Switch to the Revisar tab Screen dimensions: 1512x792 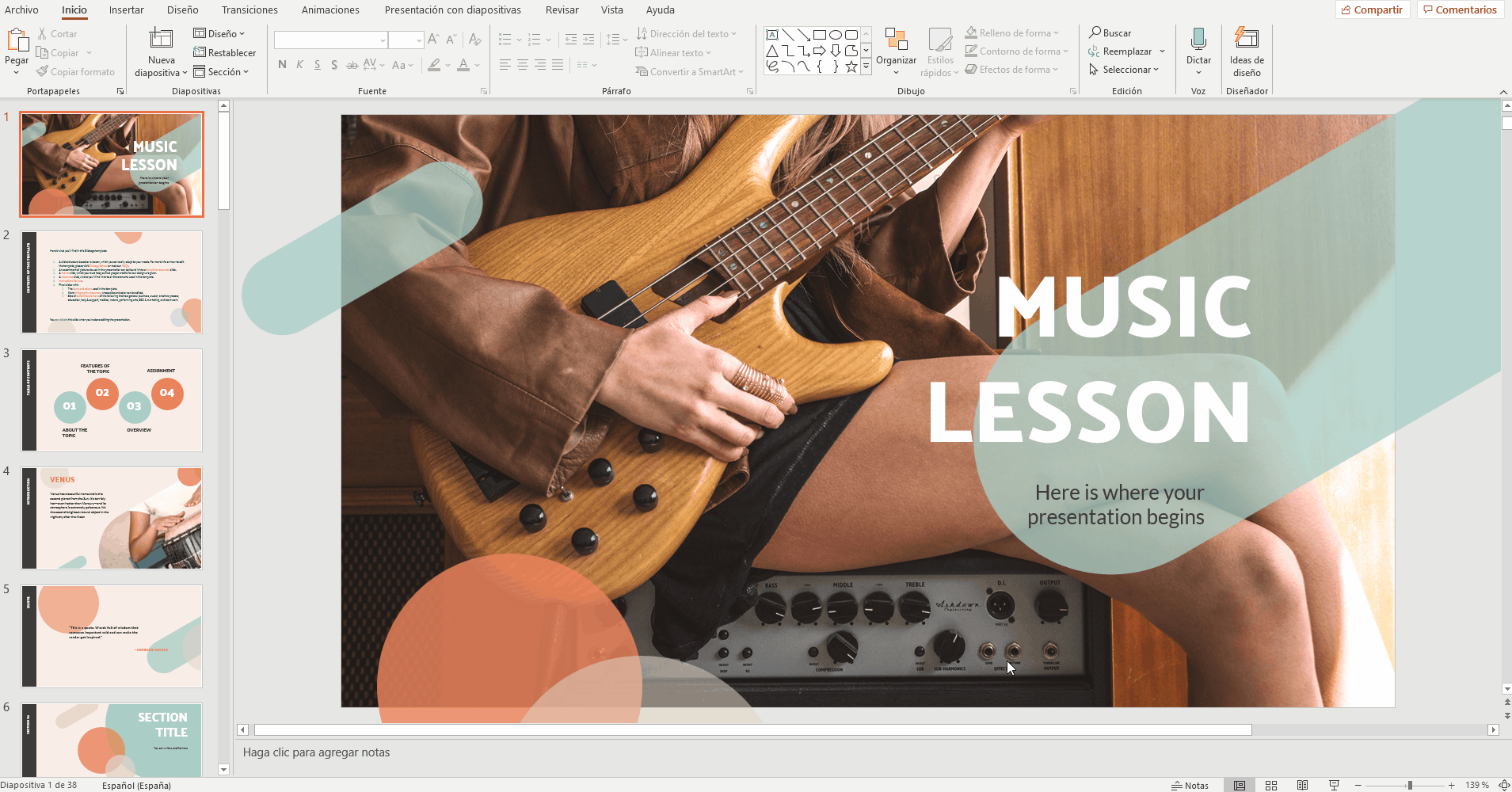[x=562, y=10]
